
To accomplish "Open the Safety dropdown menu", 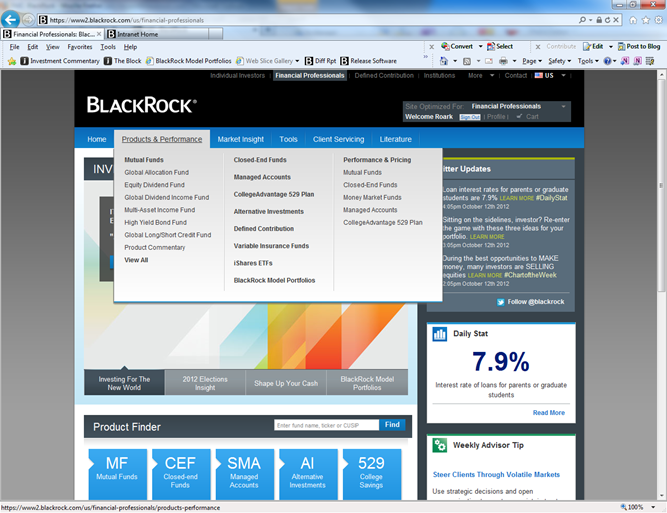I will coord(559,61).
